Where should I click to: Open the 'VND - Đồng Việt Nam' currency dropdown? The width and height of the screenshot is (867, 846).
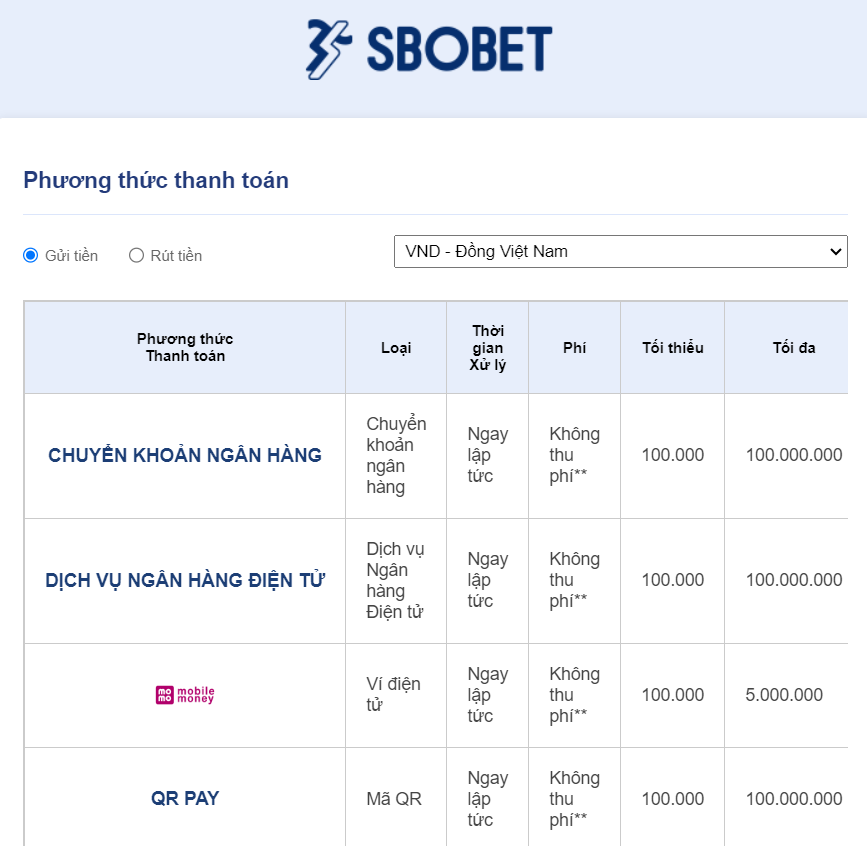click(x=620, y=251)
